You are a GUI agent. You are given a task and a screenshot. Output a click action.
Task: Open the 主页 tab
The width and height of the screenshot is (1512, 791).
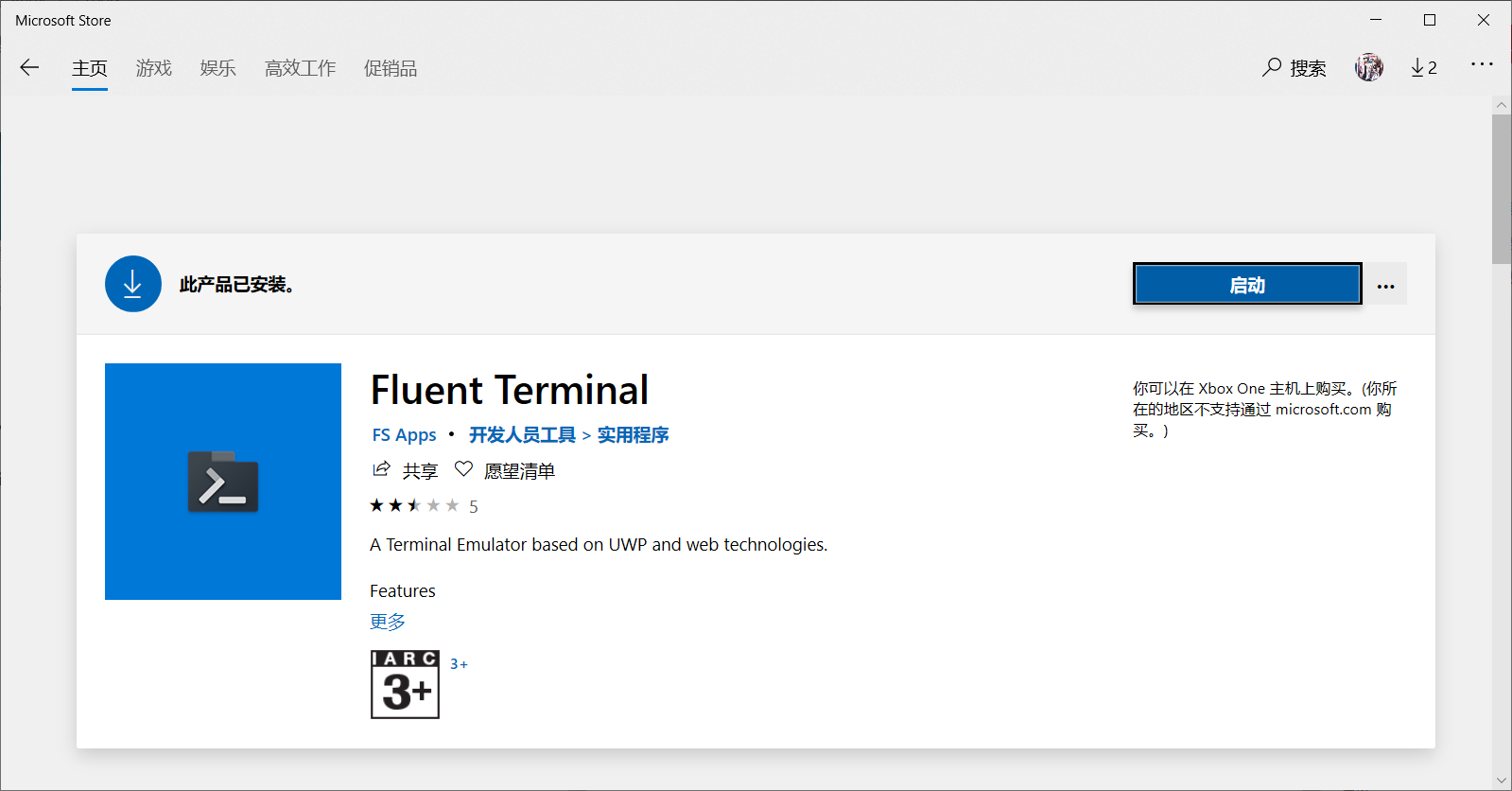pos(90,68)
